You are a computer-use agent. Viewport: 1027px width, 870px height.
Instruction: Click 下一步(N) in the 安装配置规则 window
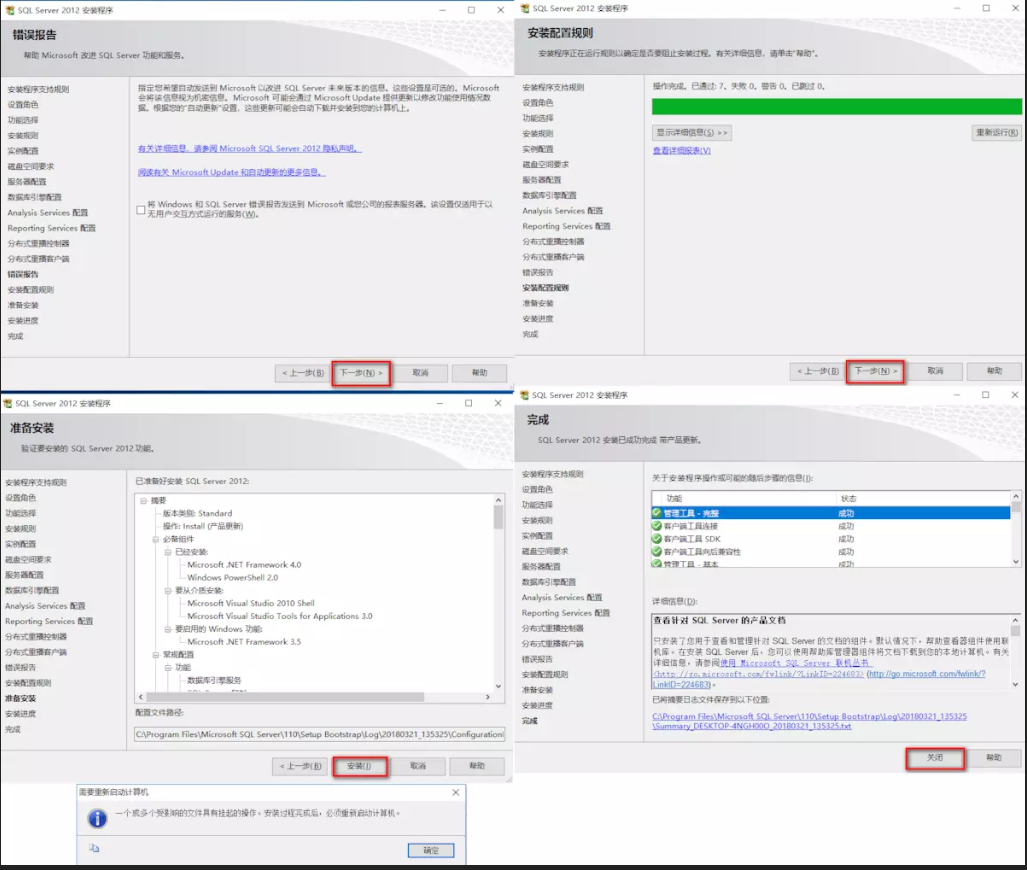[x=876, y=371]
